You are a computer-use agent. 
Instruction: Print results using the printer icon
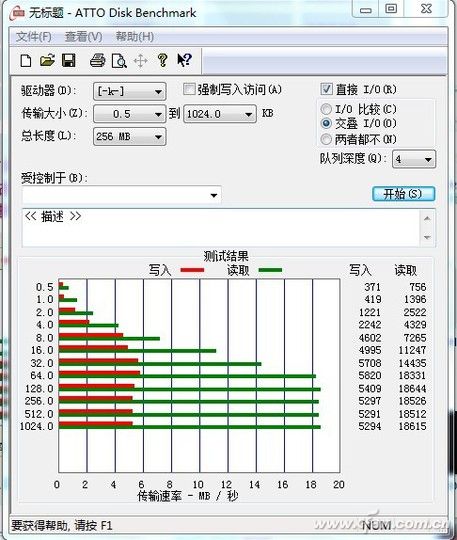click(x=97, y=61)
